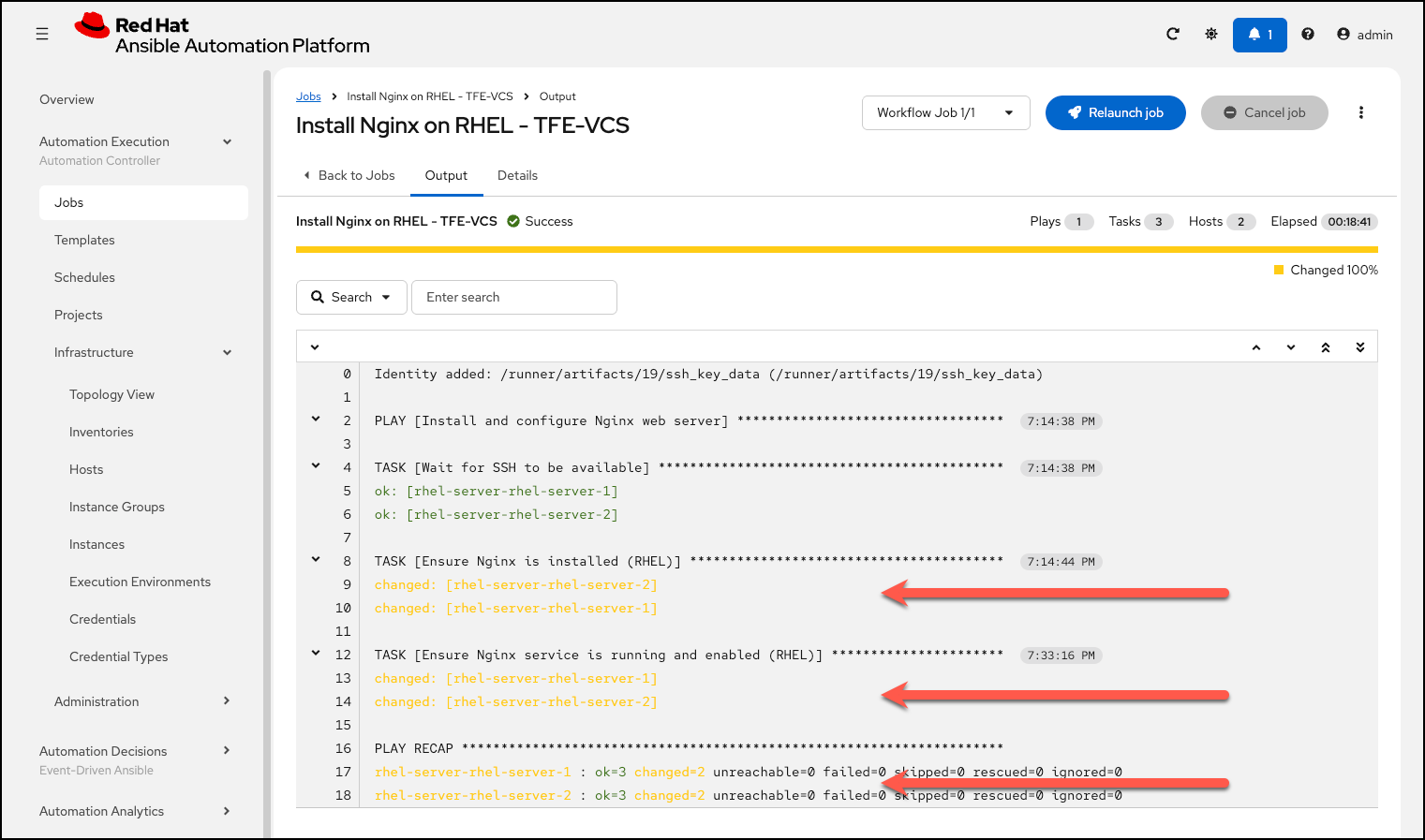
Task: Open the notifications bell
Action: tap(1259, 35)
